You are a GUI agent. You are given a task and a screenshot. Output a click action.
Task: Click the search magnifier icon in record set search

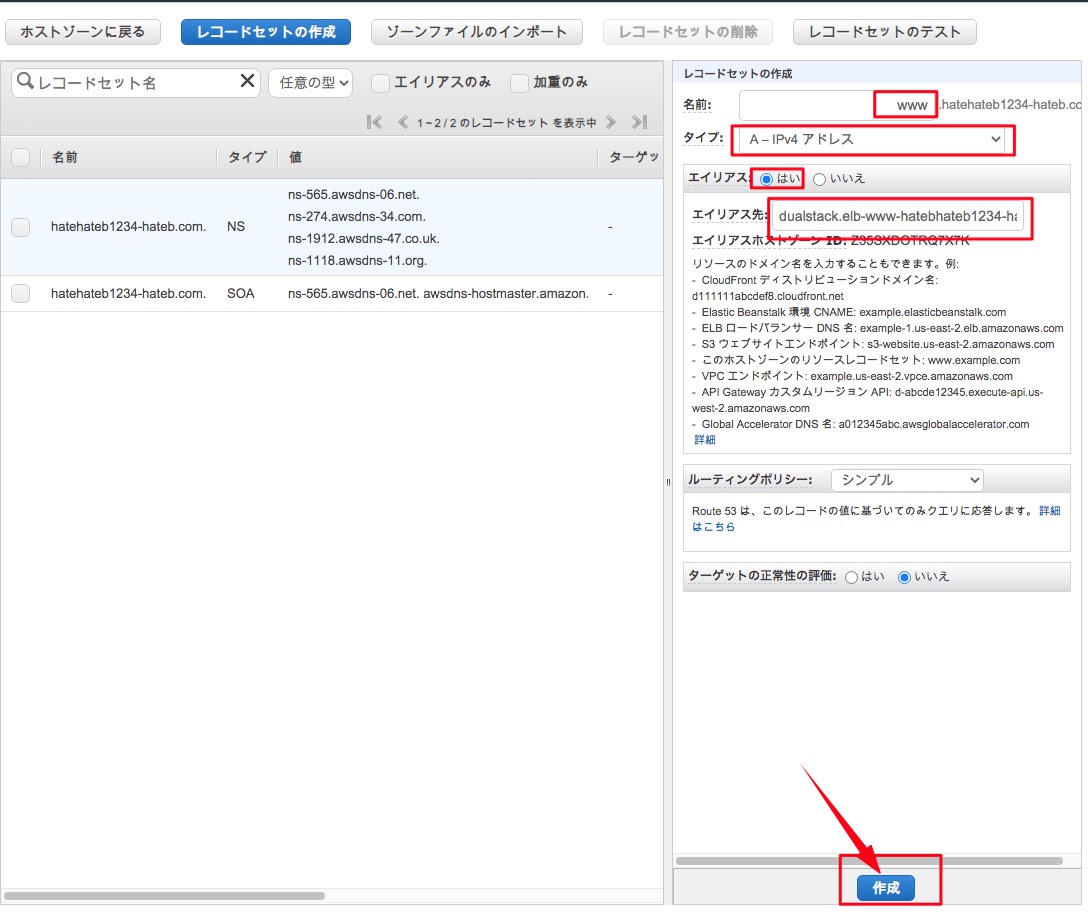(x=25, y=81)
